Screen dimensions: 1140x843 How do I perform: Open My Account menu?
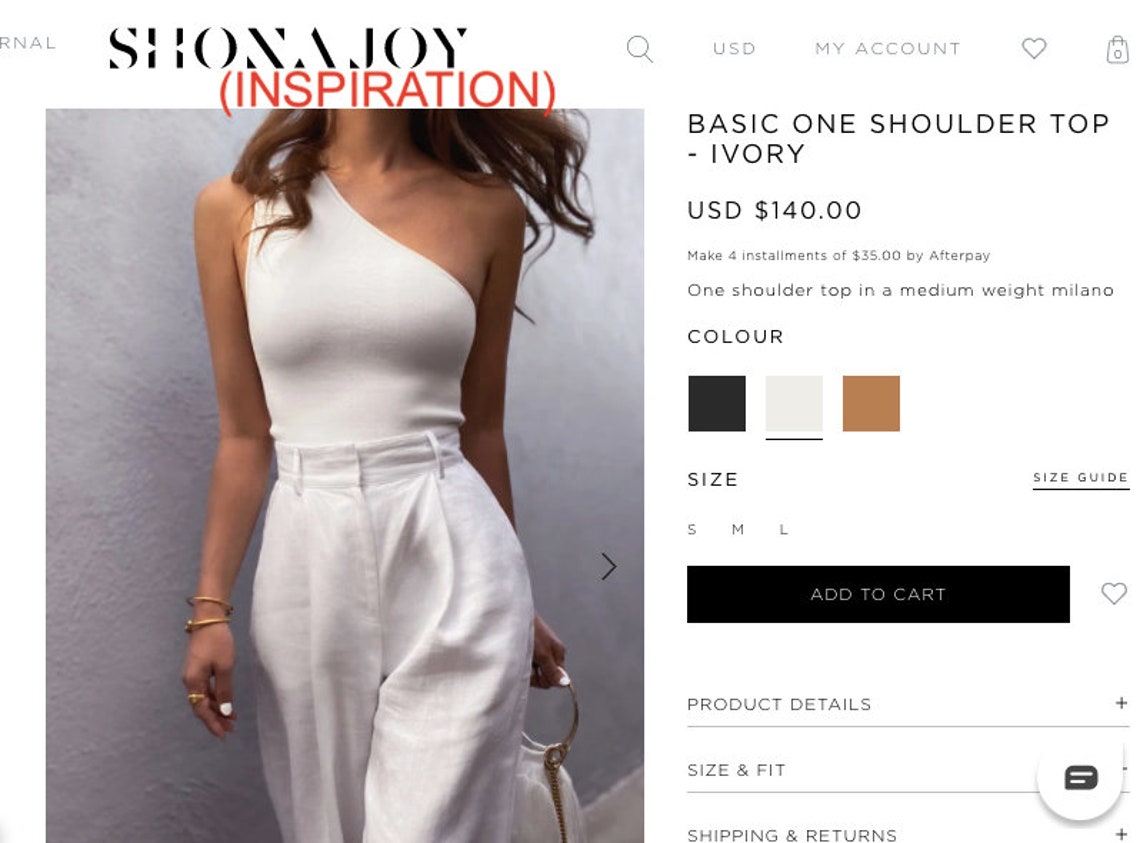click(x=888, y=49)
